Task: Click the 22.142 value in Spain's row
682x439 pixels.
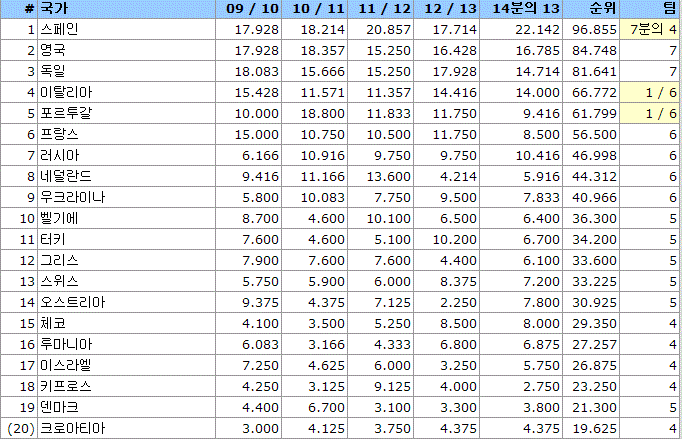Action: coord(538,30)
